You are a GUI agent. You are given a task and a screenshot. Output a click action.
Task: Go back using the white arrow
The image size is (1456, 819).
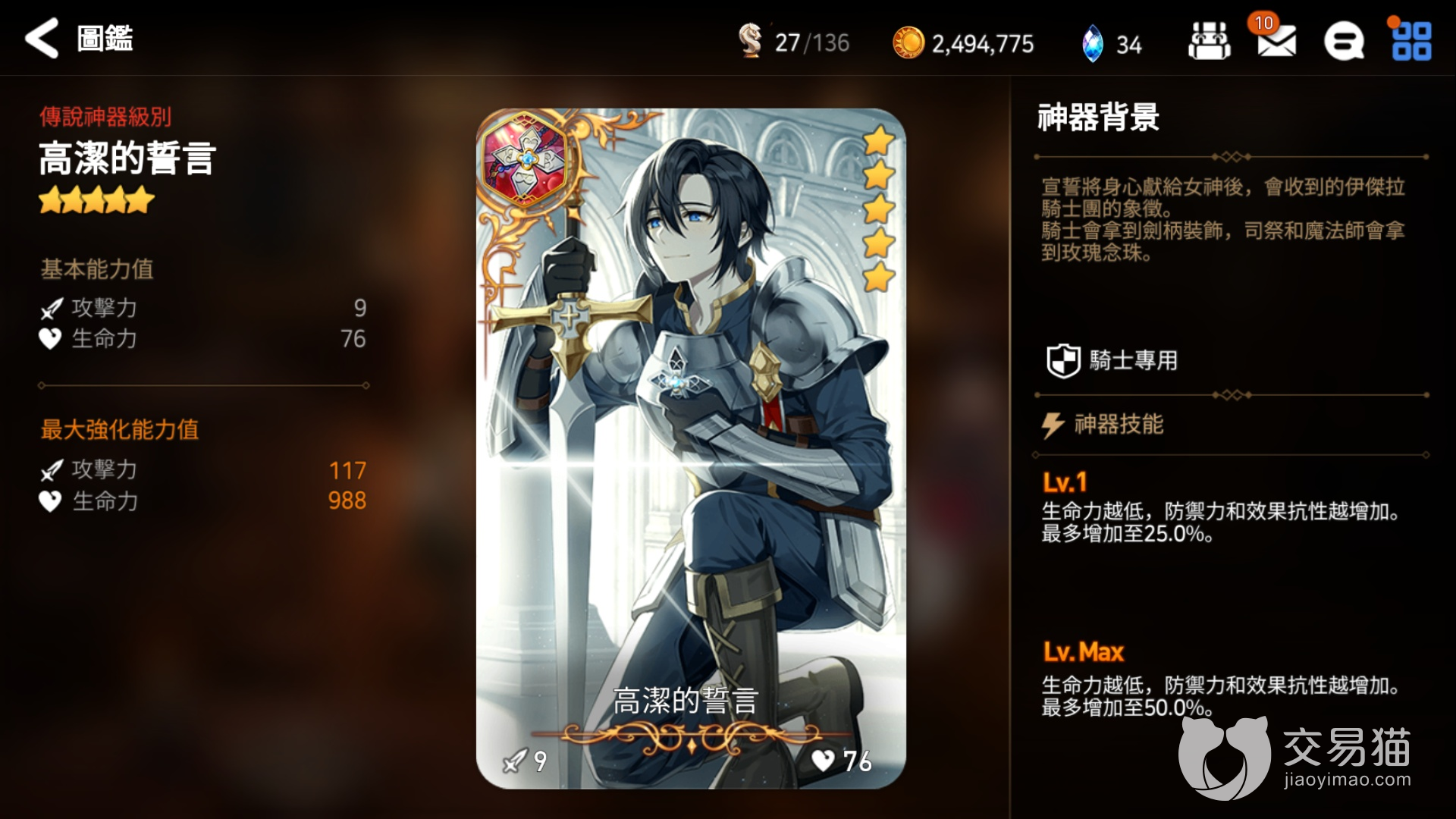click(42, 38)
